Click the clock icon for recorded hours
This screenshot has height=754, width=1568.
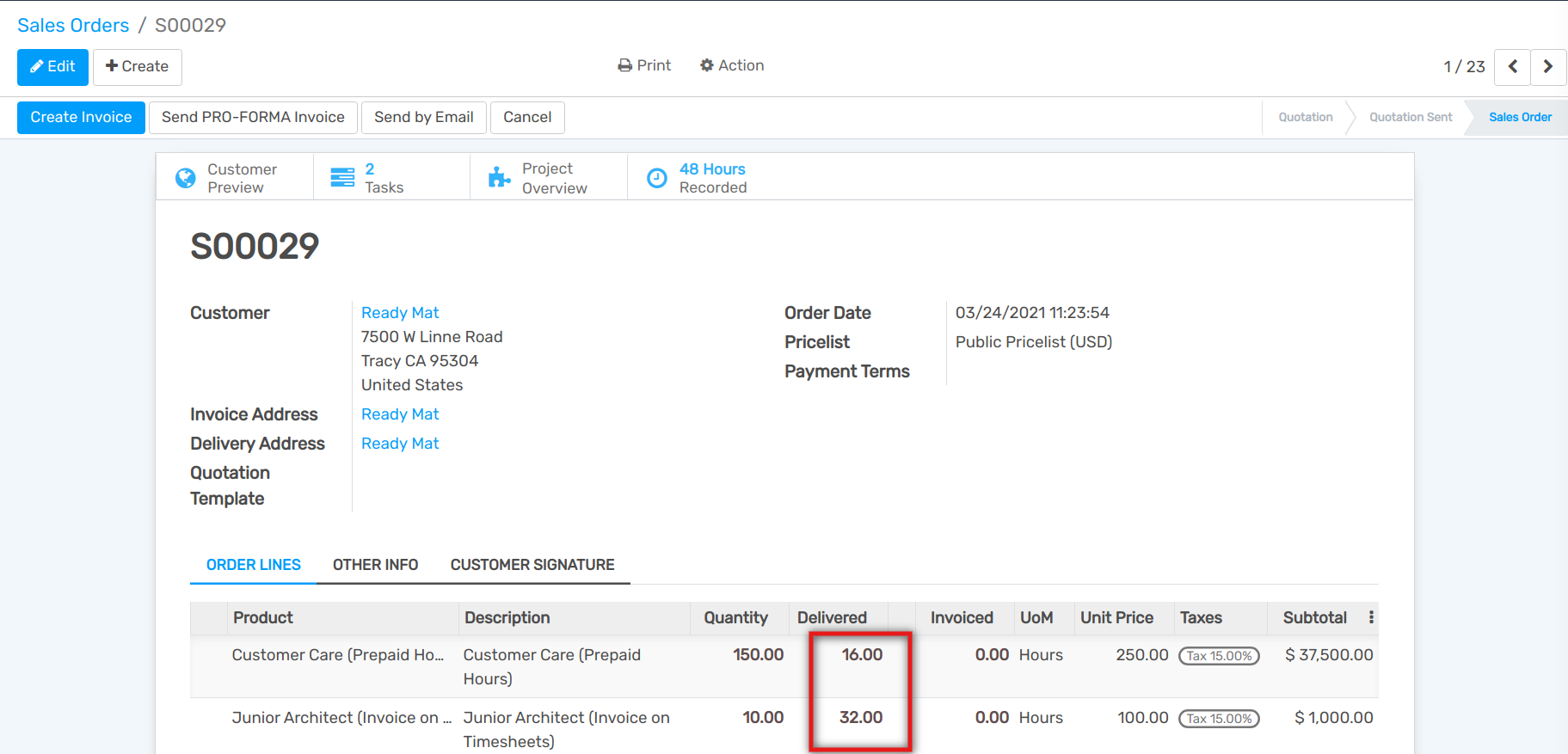[x=656, y=178]
